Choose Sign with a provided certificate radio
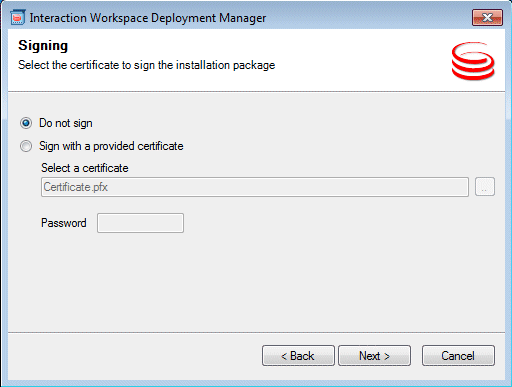The width and height of the screenshot is (512, 387). click(26, 146)
